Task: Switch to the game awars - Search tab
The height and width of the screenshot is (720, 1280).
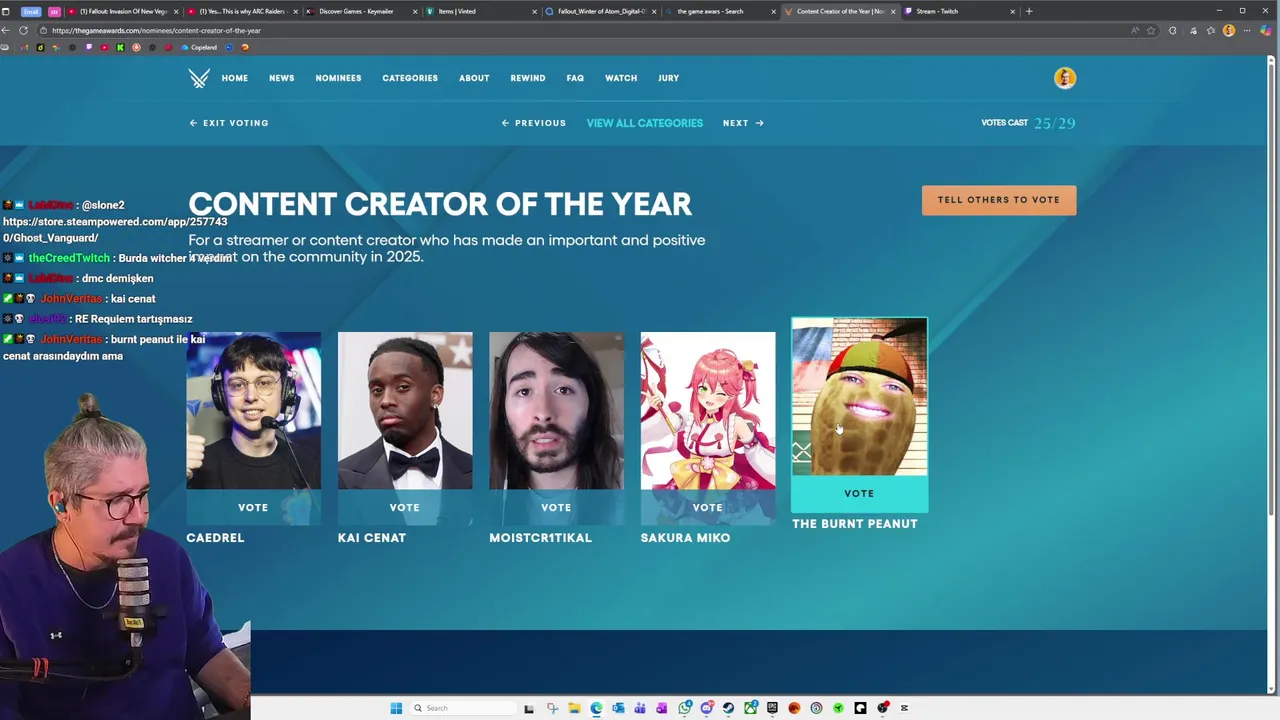Action: pyautogui.click(x=718, y=11)
